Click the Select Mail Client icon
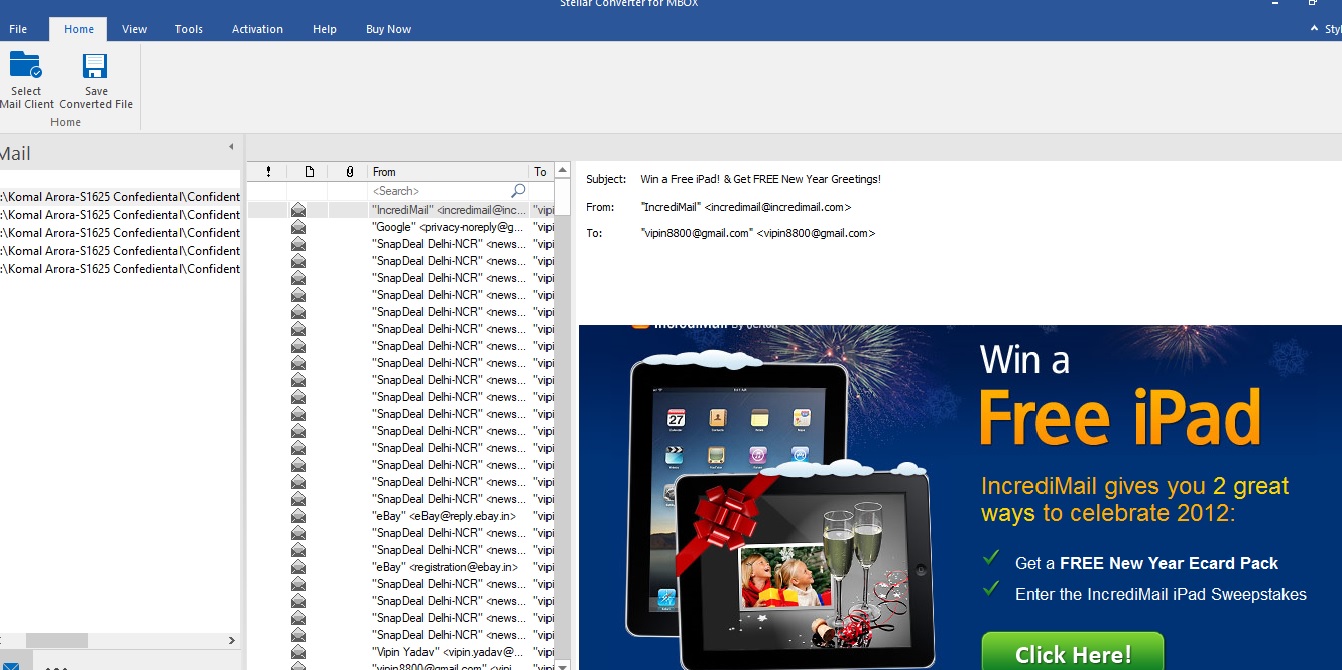Screen dimensions: 1342x670 (x=25, y=66)
